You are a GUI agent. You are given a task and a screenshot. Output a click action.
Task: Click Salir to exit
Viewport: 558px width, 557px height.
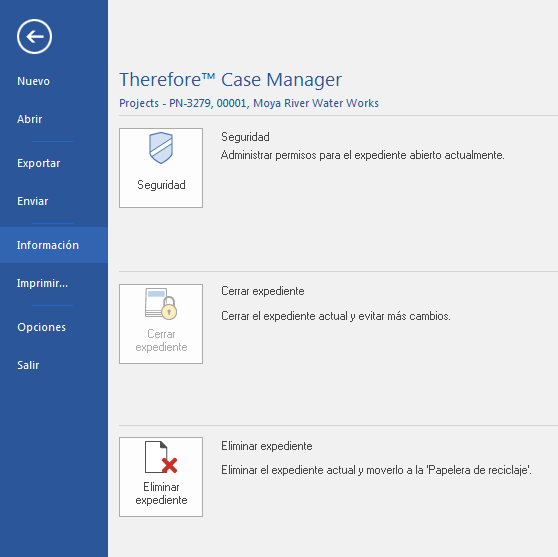click(28, 365)
